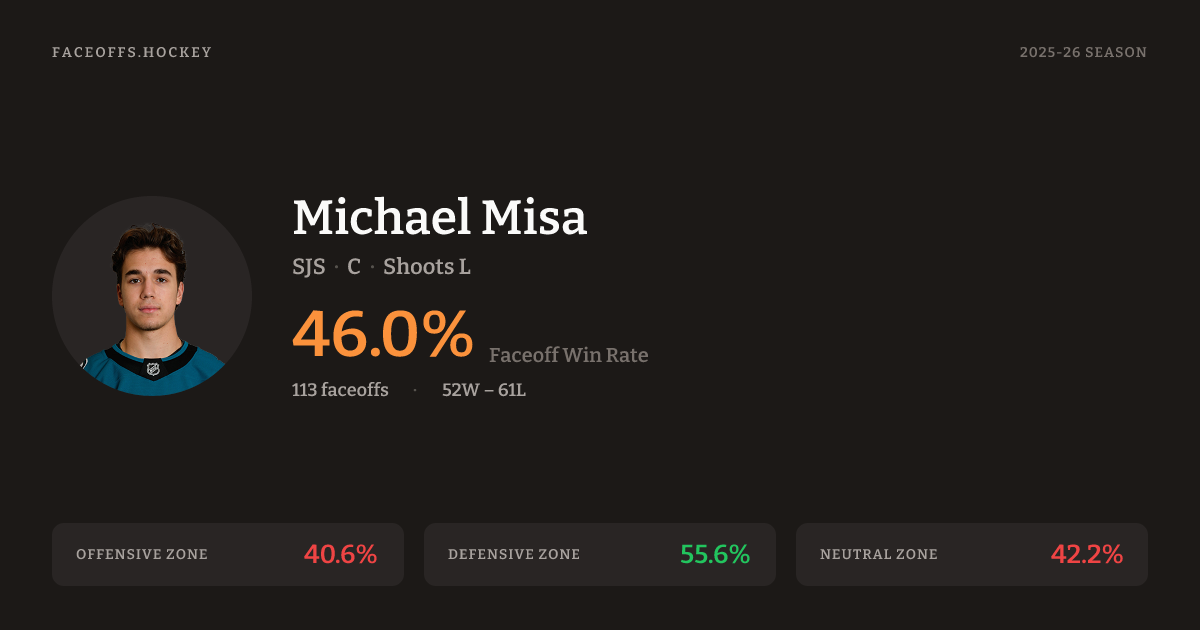Click the C position indicator
The width and height of the screenshot is (1200, 630).
click(354, 267)
